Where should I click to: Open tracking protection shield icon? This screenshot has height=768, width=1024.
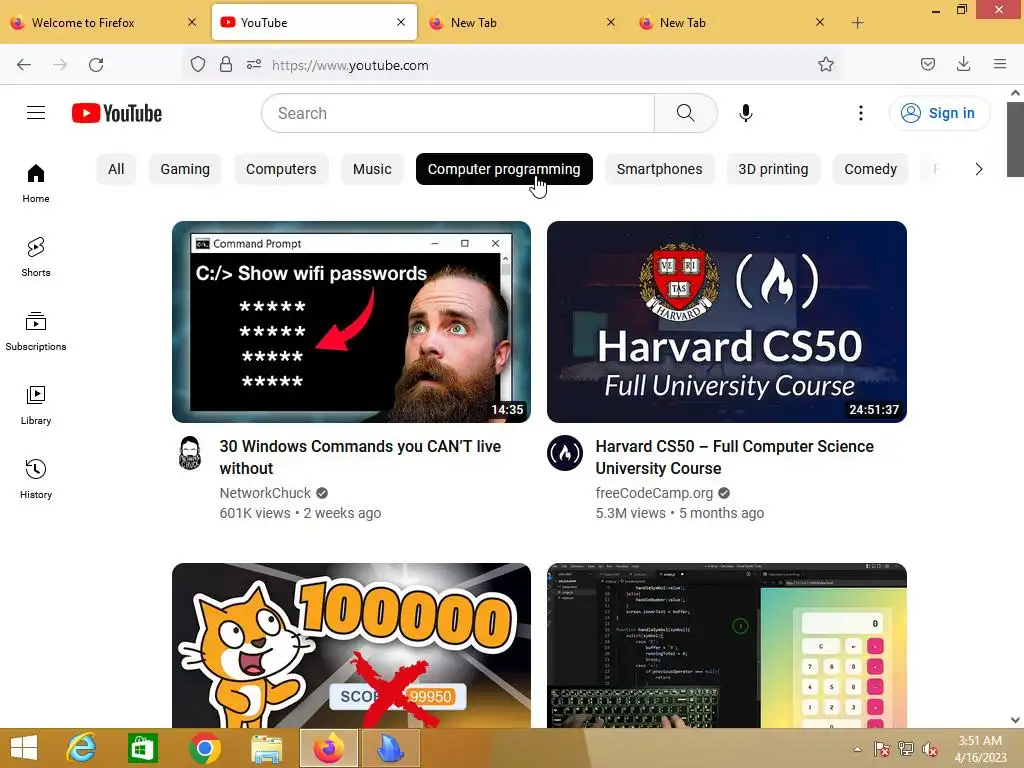click(x=198, y=65)
